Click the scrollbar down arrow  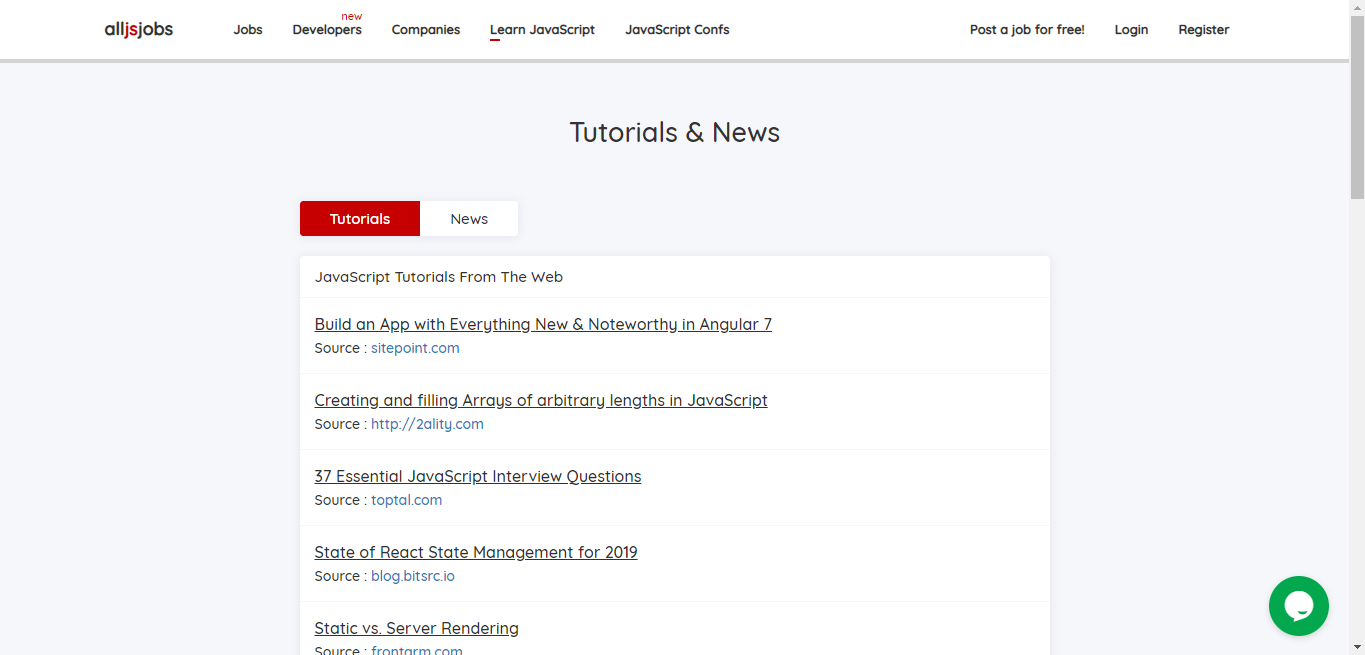click(1357, 648)
